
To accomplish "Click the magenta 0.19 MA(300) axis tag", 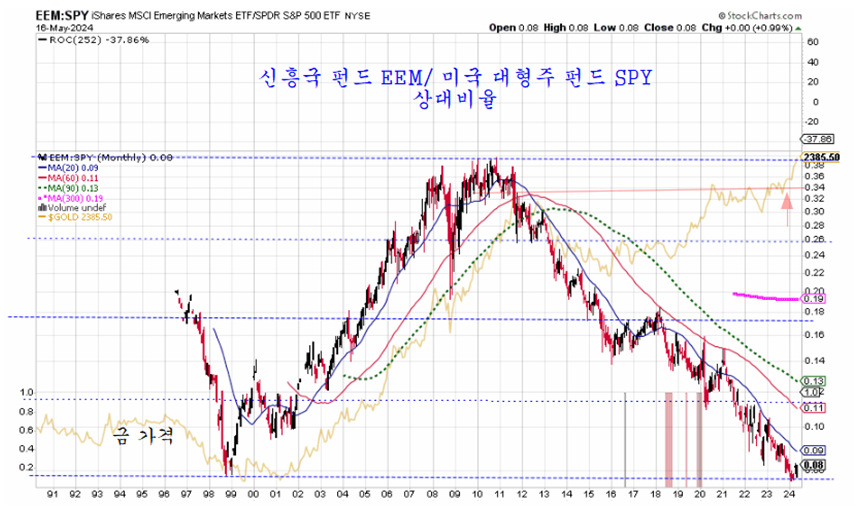I will pyautogui.click(x=814, y=298).
